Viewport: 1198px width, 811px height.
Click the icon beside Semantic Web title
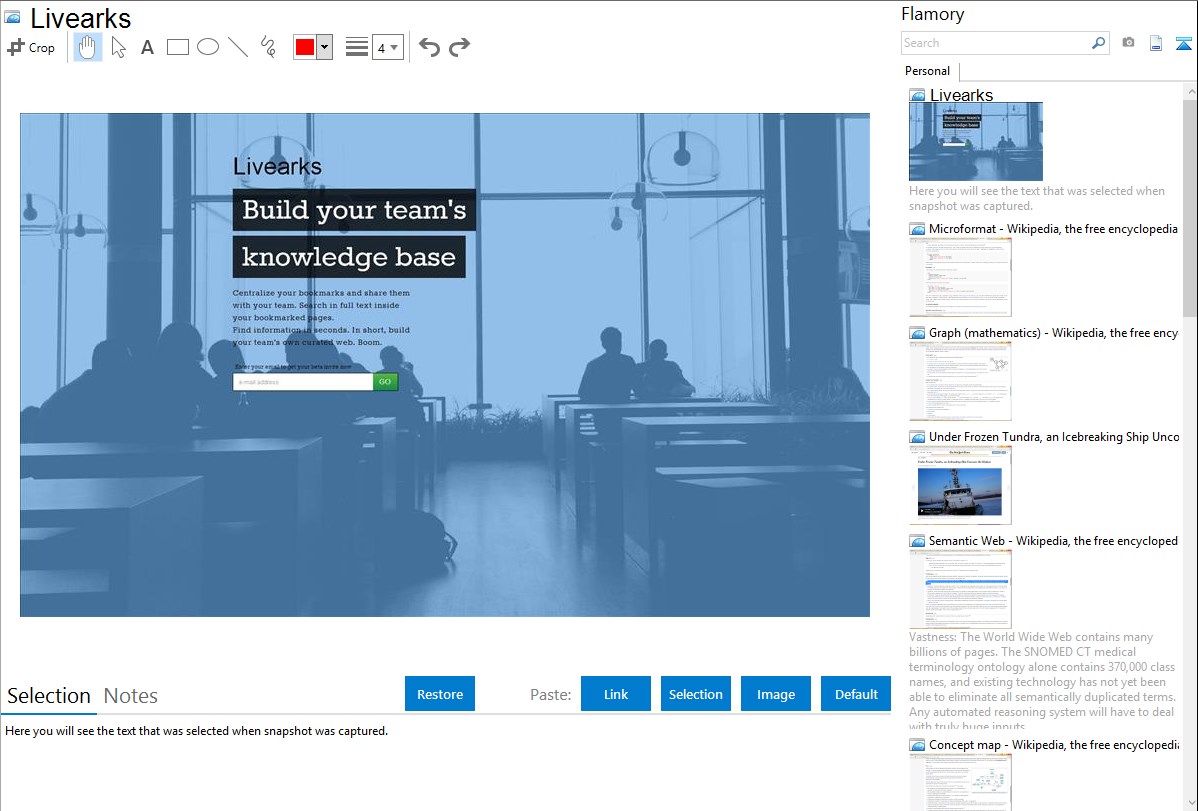[917, 541]
